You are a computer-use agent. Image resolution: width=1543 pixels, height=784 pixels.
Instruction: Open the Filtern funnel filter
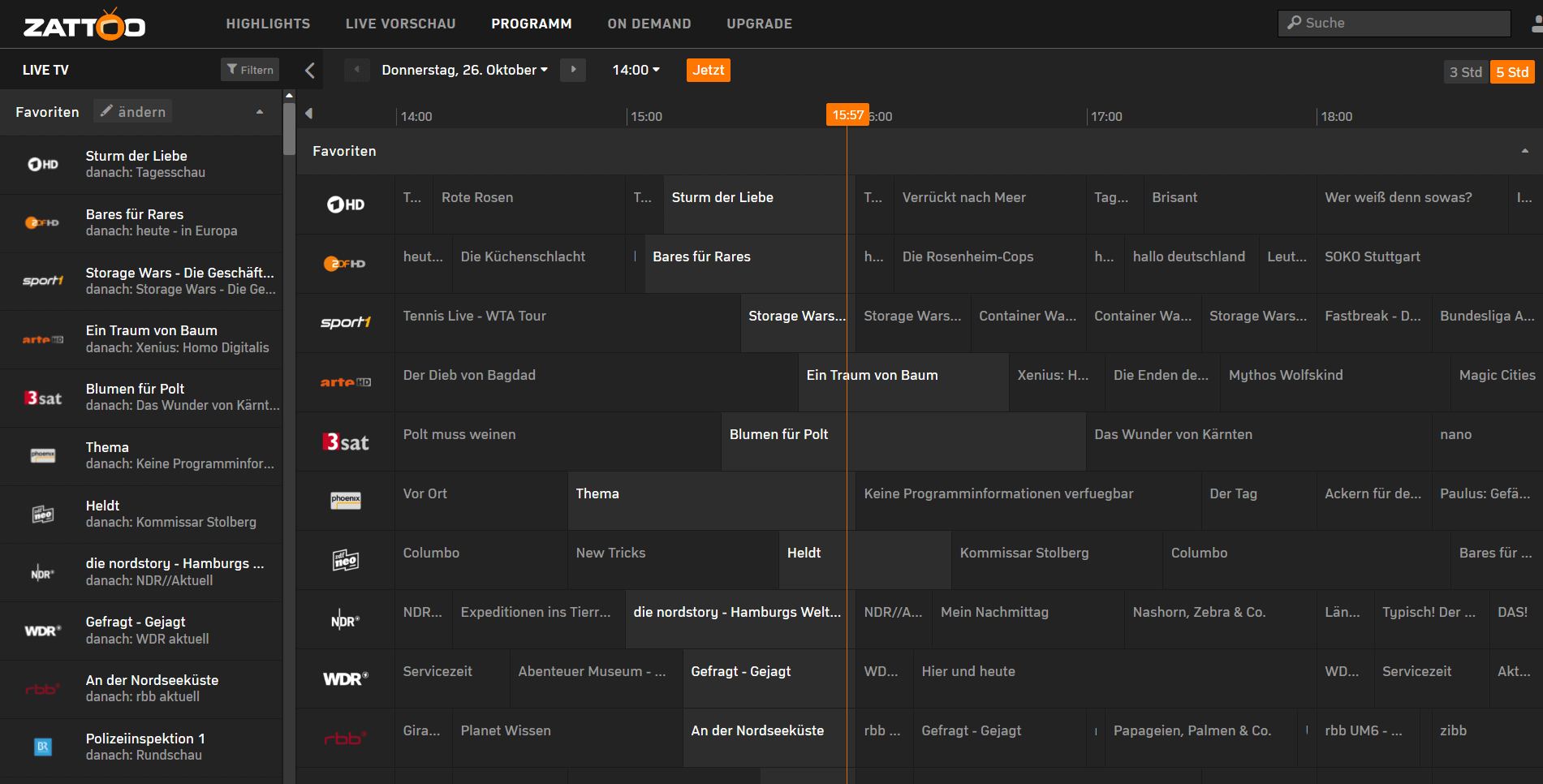coord(250,70)
